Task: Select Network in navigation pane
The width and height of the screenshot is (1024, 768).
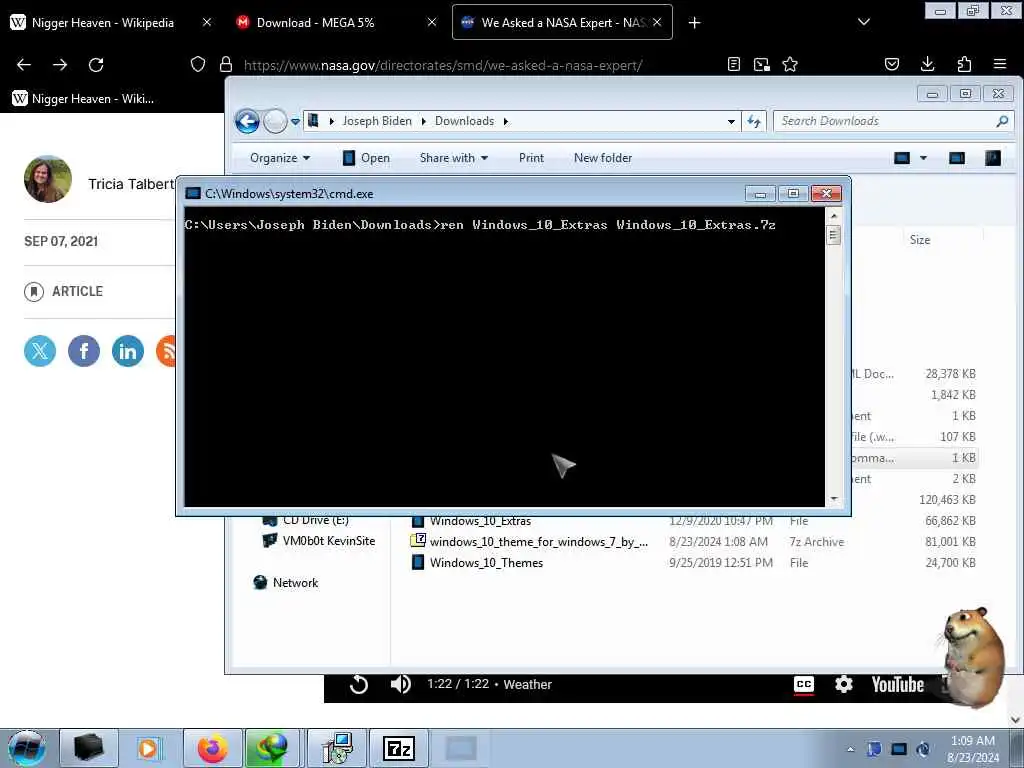Action: (295, 583)
